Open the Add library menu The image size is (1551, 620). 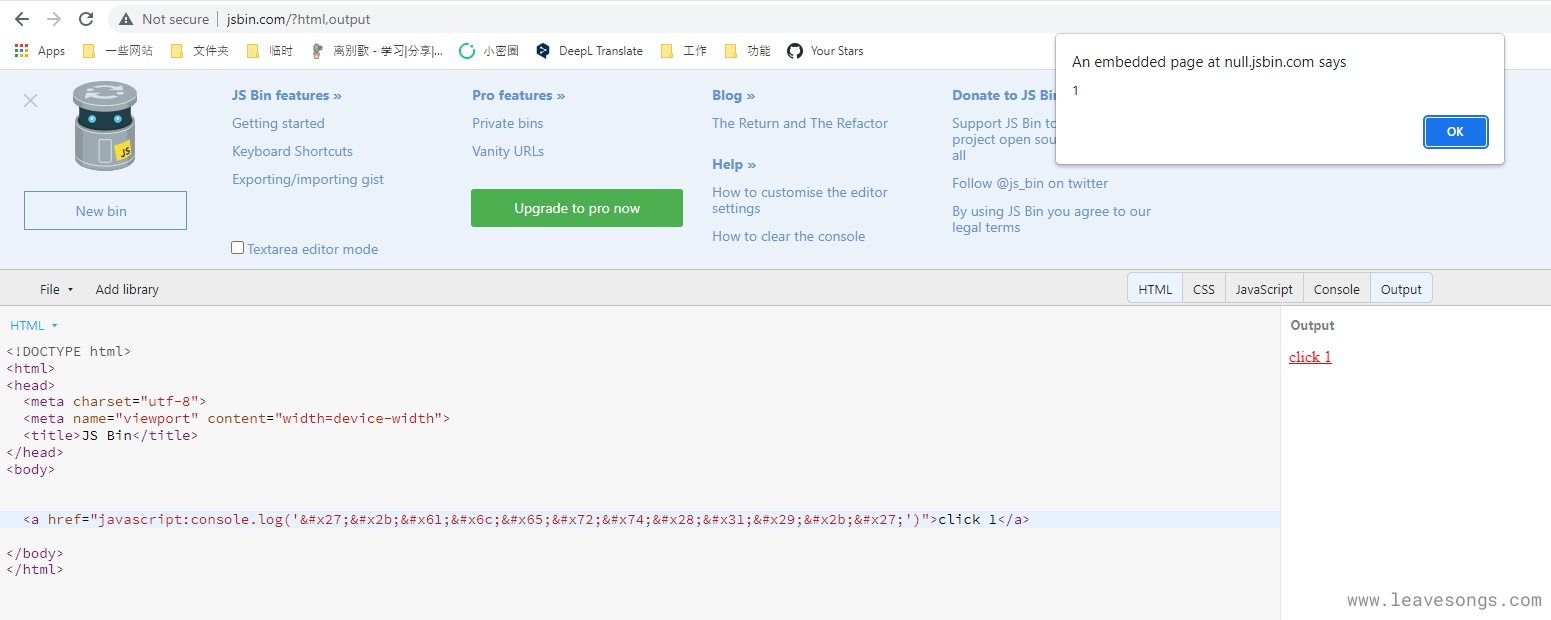[x=127, y=289]
